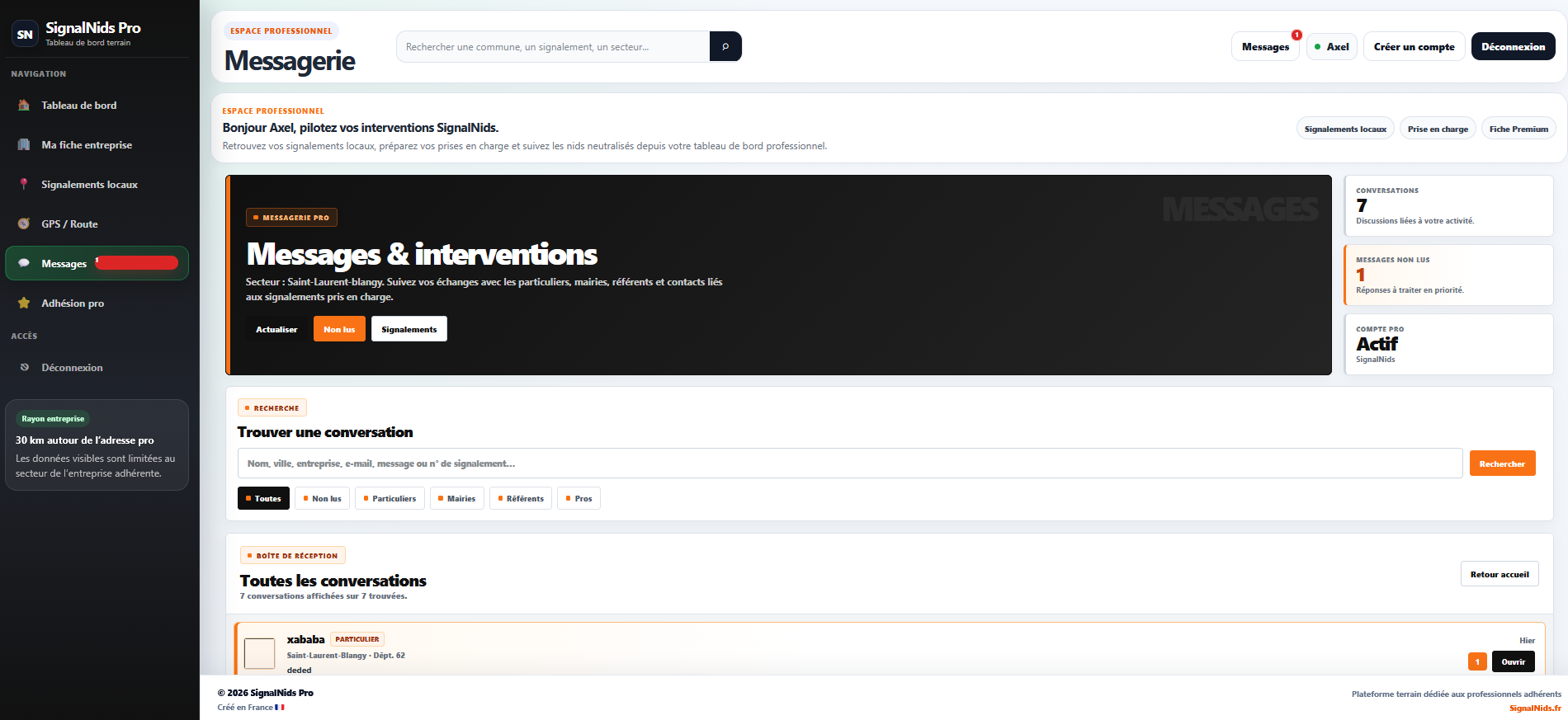
Task: Click the orange unread count badge for xababa
Action: [x=1477, y=661]
